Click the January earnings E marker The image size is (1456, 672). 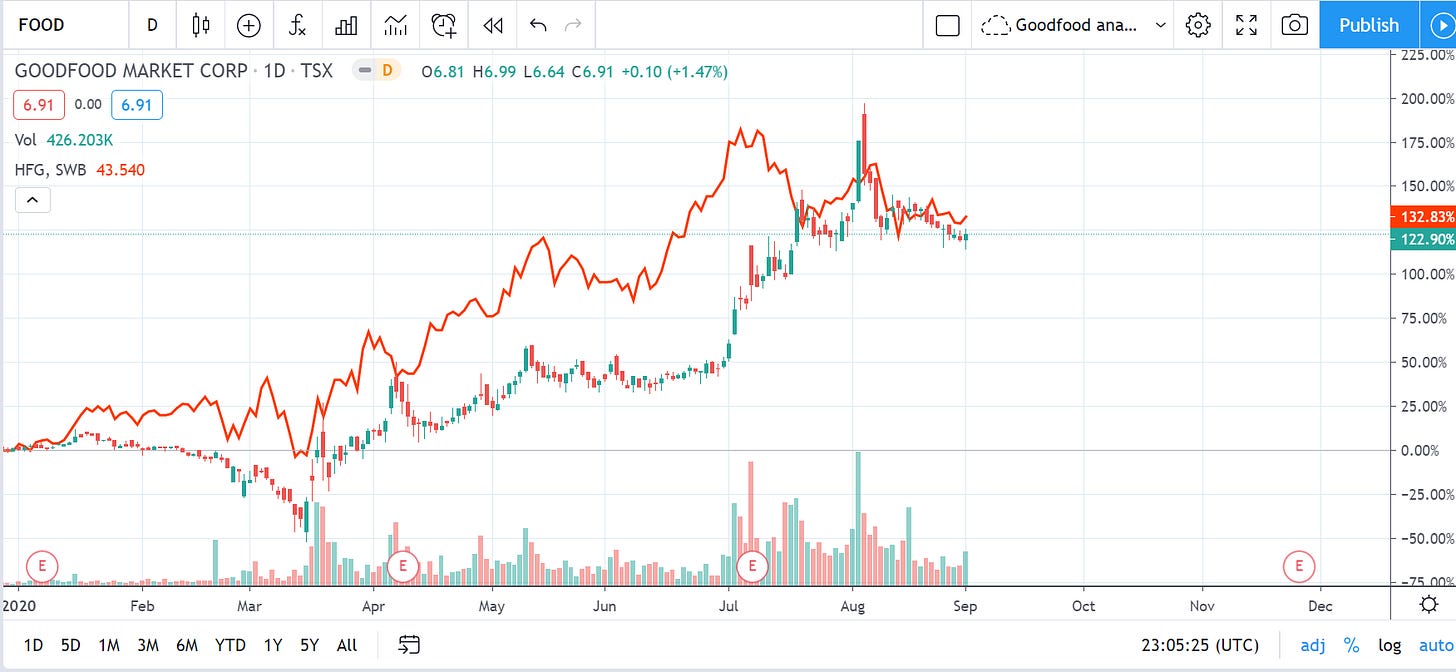coord(42,565)
